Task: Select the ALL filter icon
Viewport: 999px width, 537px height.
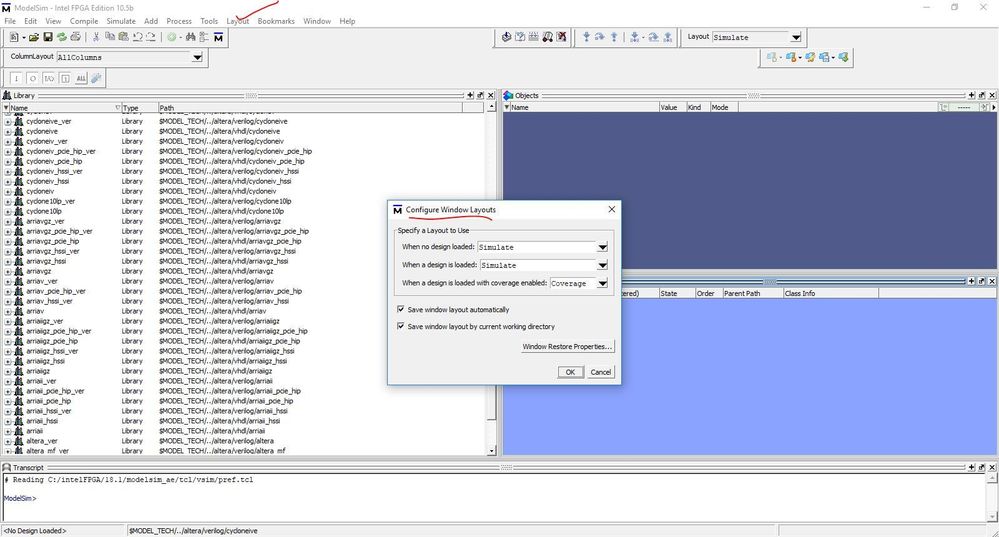Action: 81,78
